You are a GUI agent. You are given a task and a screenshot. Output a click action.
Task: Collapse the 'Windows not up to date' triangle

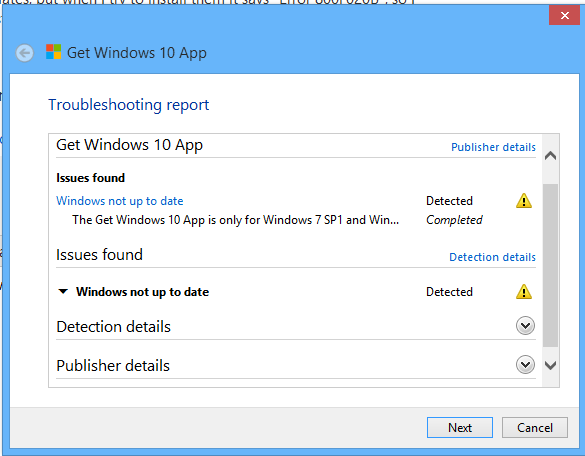coord(63,291)
